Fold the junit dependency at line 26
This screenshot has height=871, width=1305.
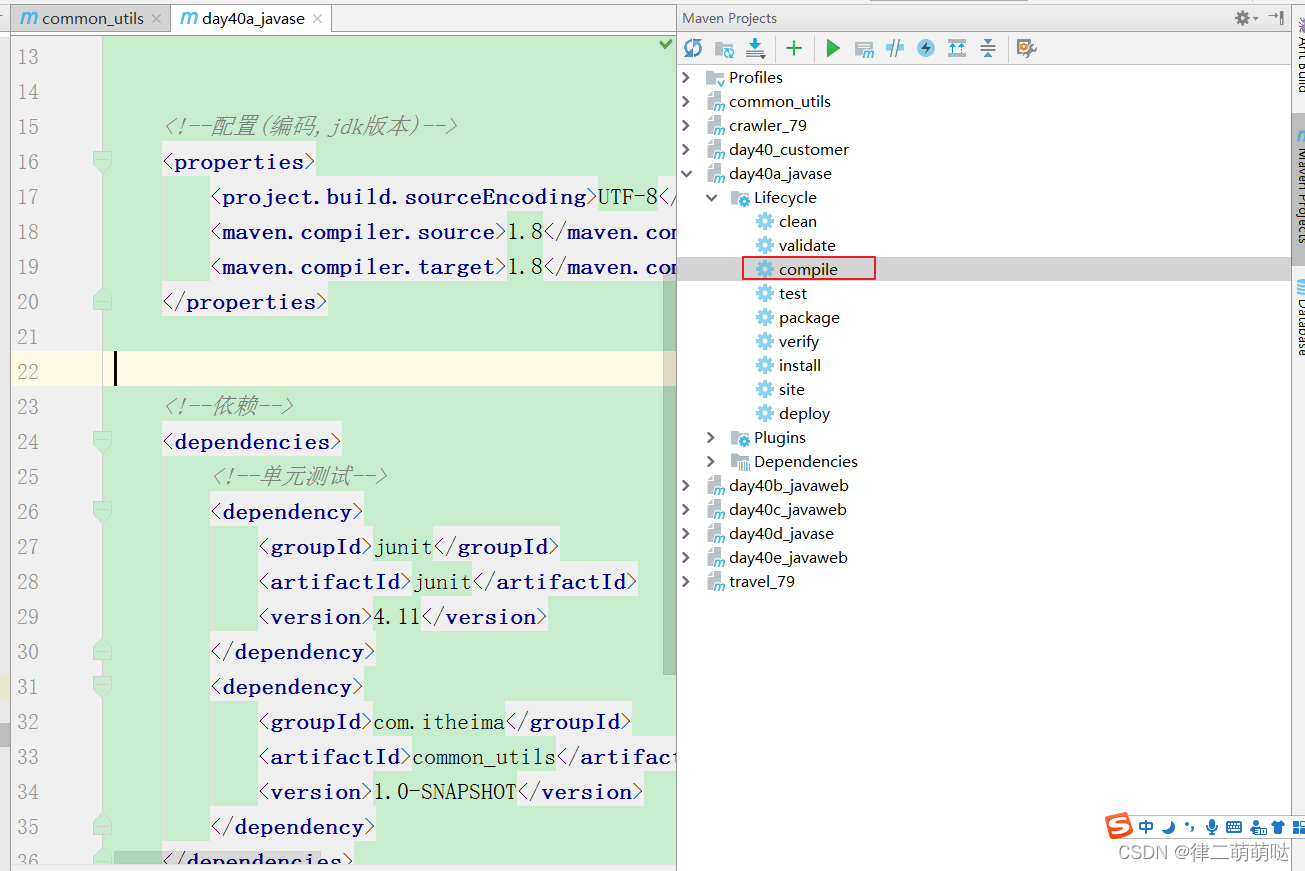pyautogui.click(x=102, y=511)
